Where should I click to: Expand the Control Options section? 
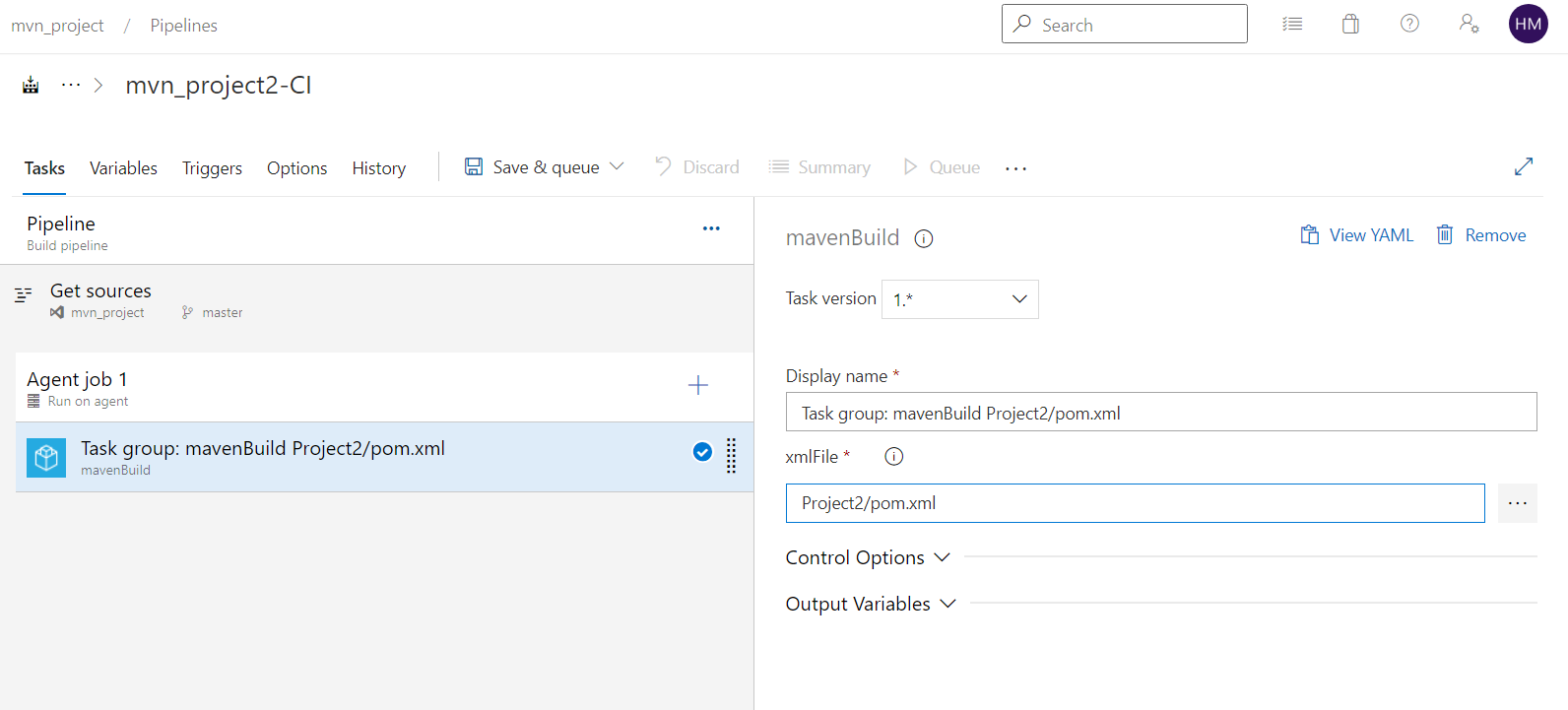pyautogui.click(x=868, y=557)
